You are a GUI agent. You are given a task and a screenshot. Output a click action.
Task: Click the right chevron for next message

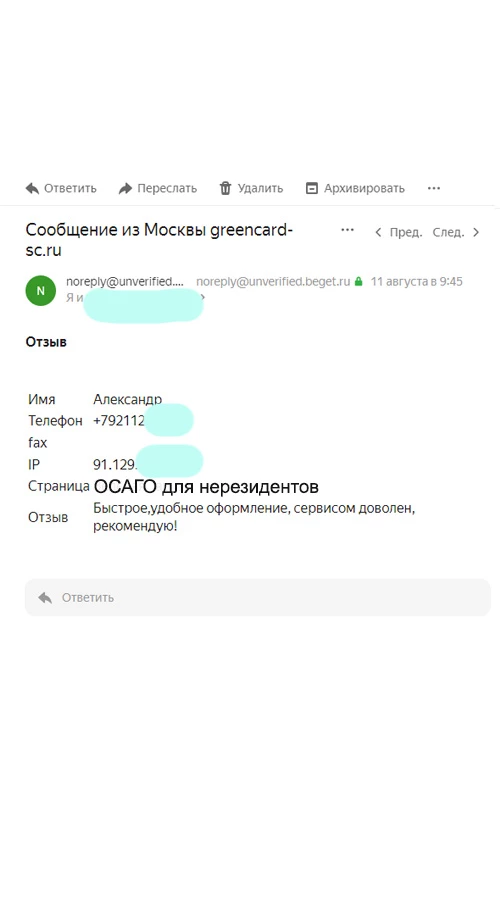click(x=475, y=232)
